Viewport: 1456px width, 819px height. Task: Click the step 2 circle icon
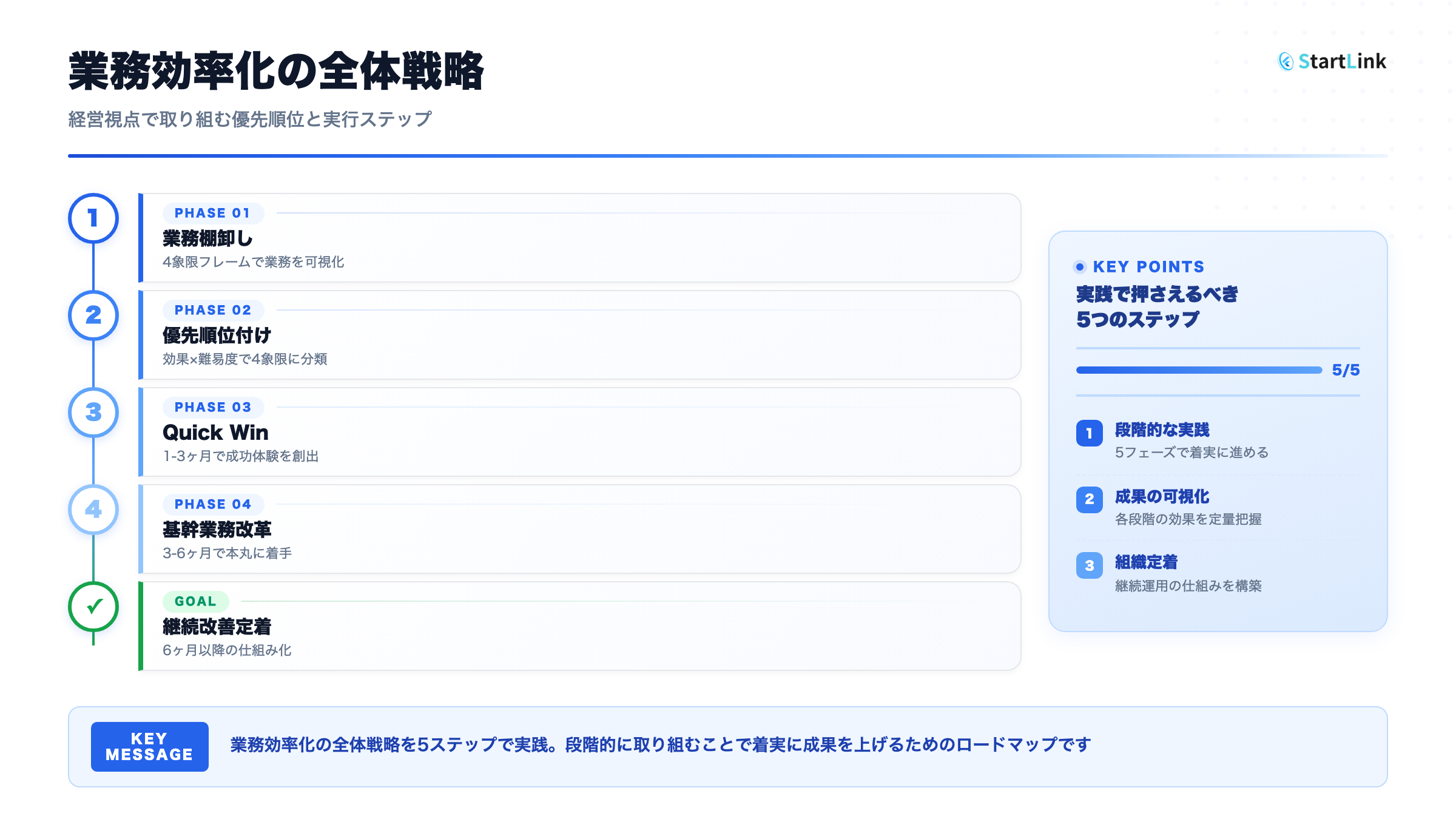click(x=93, y=315)
